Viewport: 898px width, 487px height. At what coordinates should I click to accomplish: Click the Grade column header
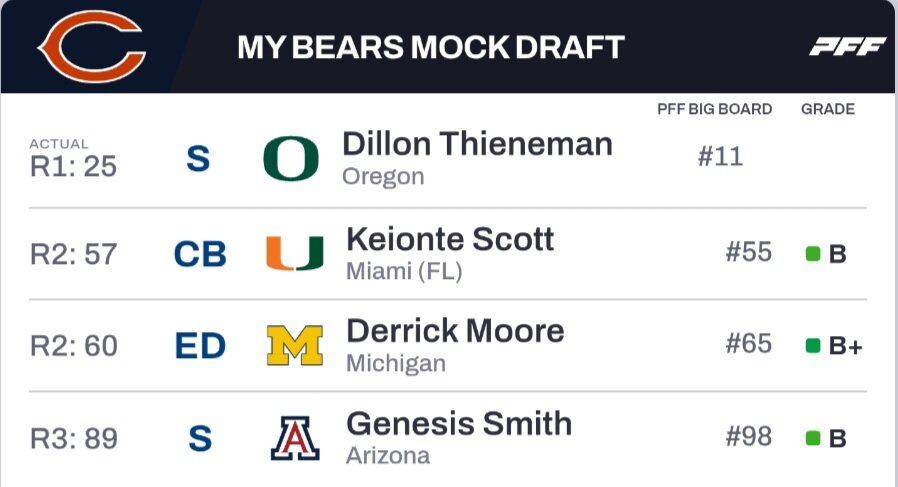(827, 109)
